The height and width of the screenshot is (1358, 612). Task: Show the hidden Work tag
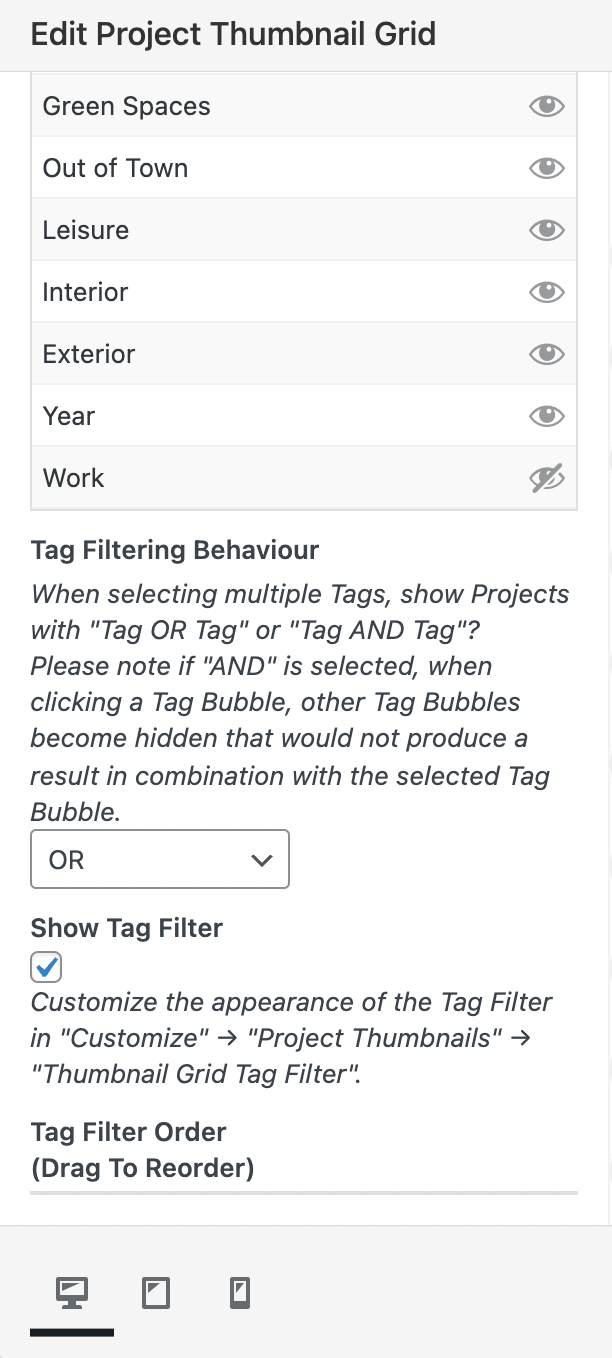click(x=546, y=478)
